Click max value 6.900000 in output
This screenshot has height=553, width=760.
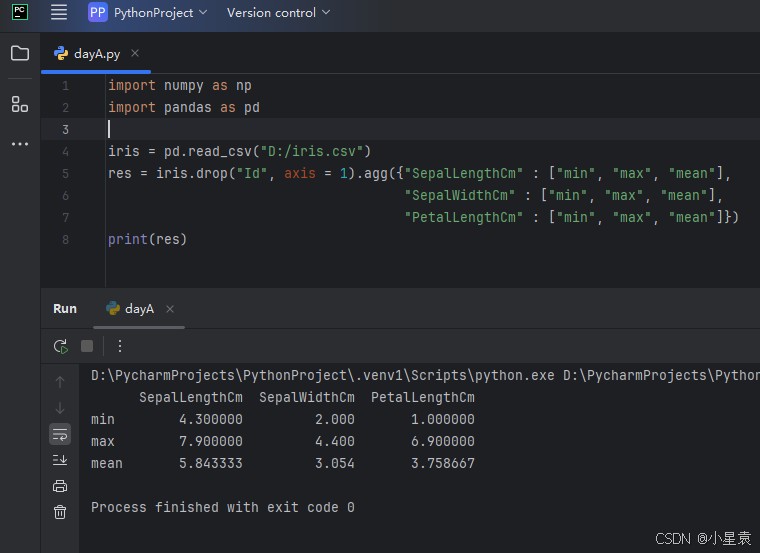pos(443,441)
